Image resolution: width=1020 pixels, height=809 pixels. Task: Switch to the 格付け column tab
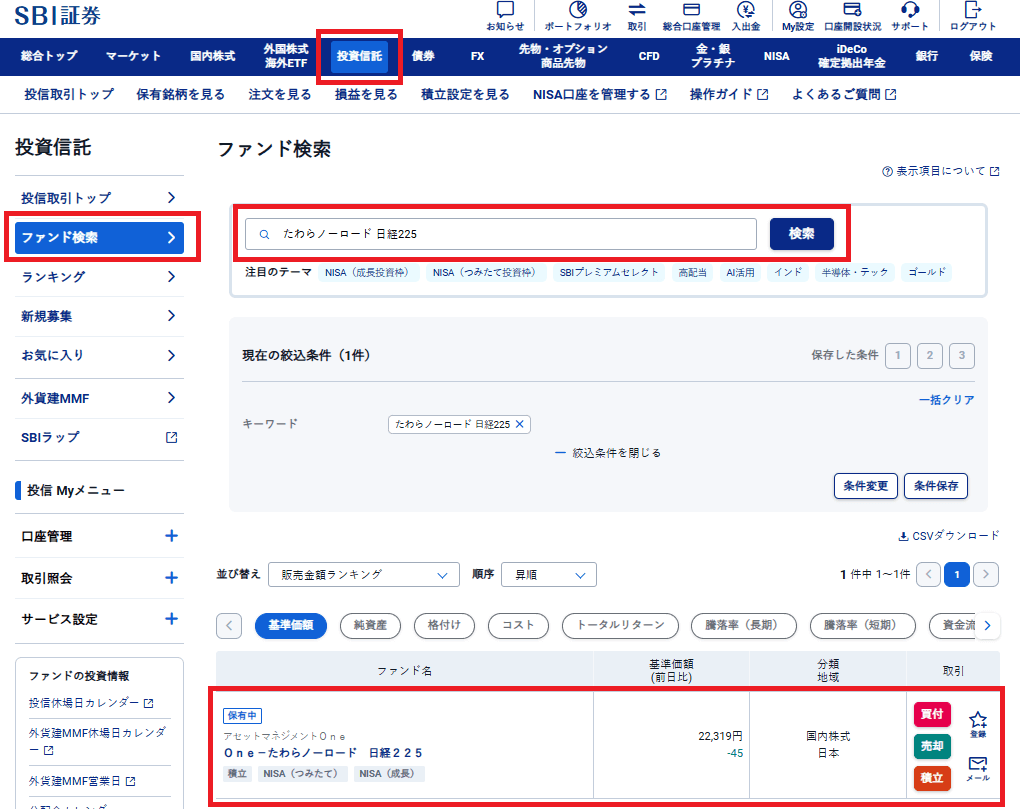point(444,625)
